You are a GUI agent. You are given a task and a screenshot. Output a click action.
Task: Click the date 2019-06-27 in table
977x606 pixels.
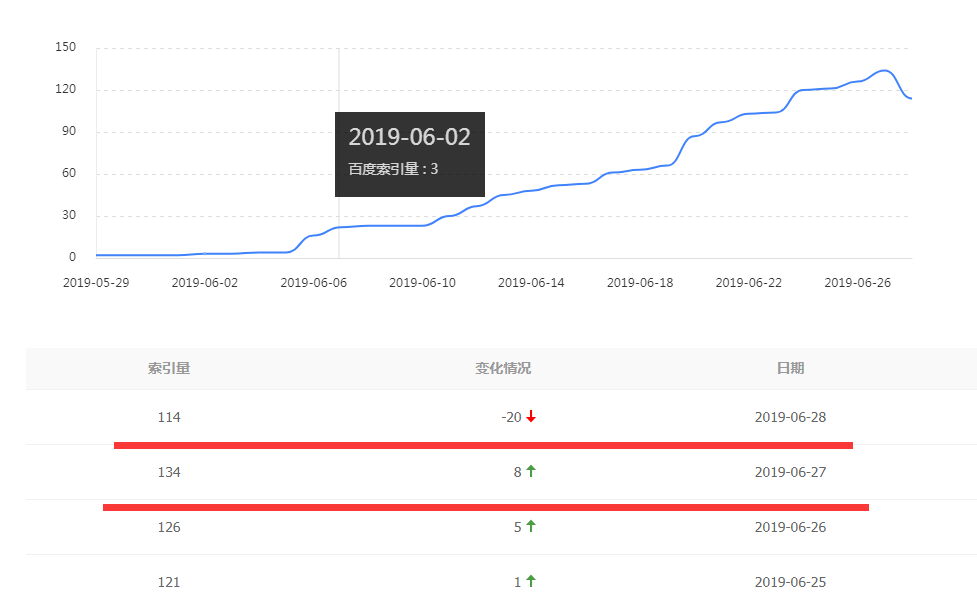[x=790, y=472]
